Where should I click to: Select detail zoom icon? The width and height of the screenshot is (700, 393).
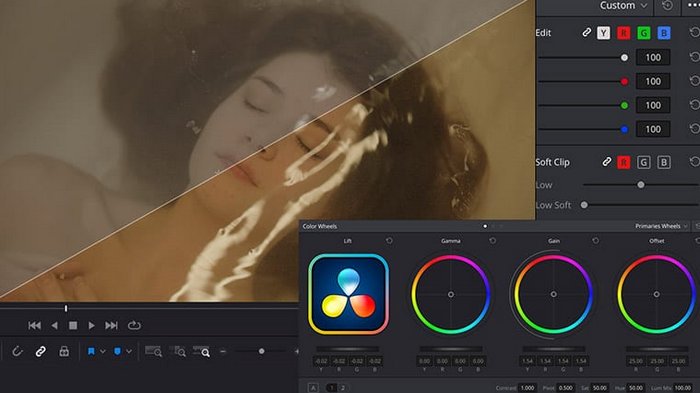[x=179, y=351]
